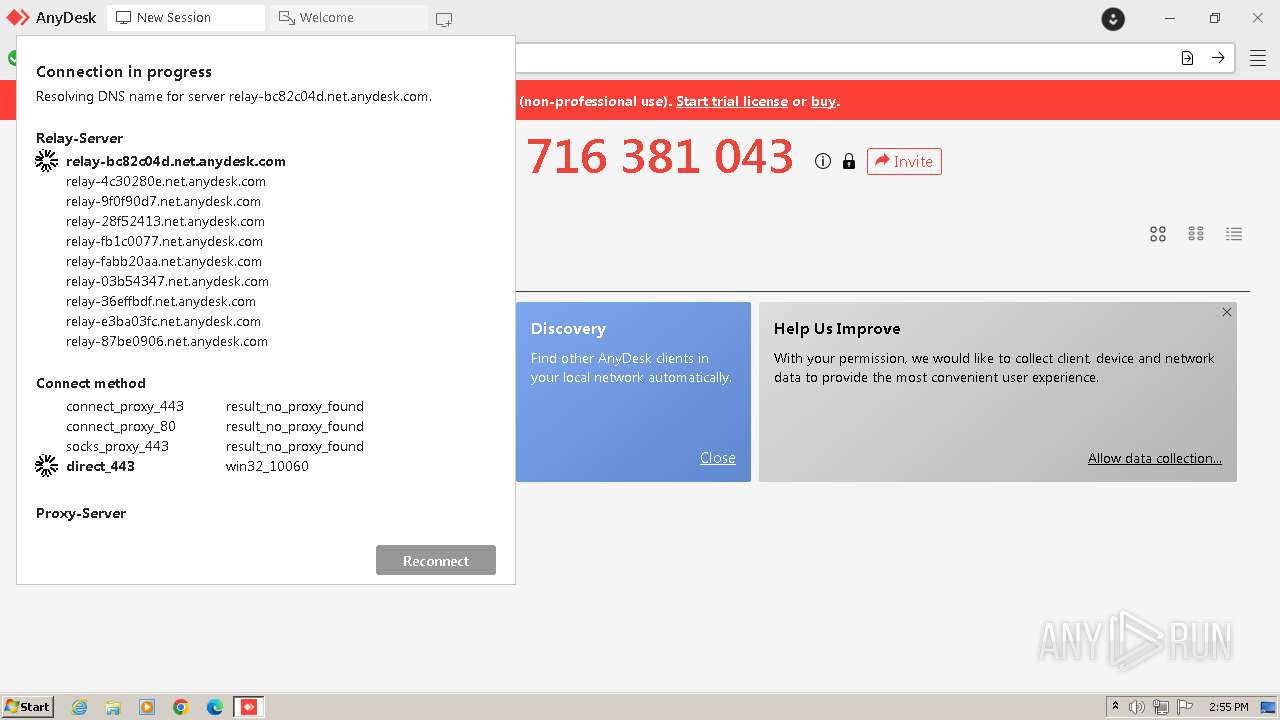Click the direct_443 method row
1280x720 pixels.
coord(187,466)
